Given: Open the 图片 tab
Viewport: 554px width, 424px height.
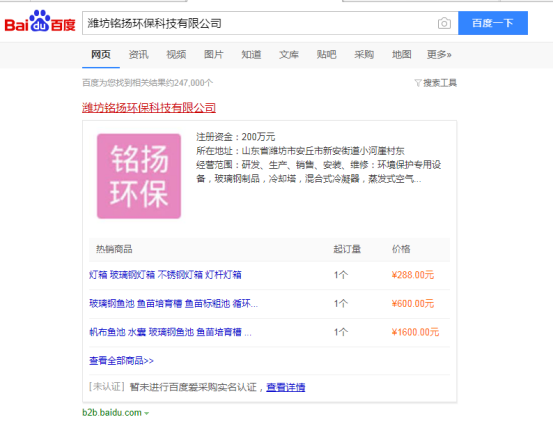Looking at the screenshot, I should click(213, 54).
